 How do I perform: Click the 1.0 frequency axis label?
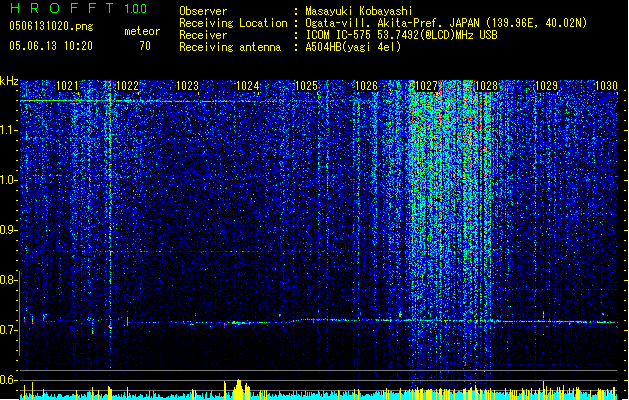pyautogui.click(x=9, y=180)
